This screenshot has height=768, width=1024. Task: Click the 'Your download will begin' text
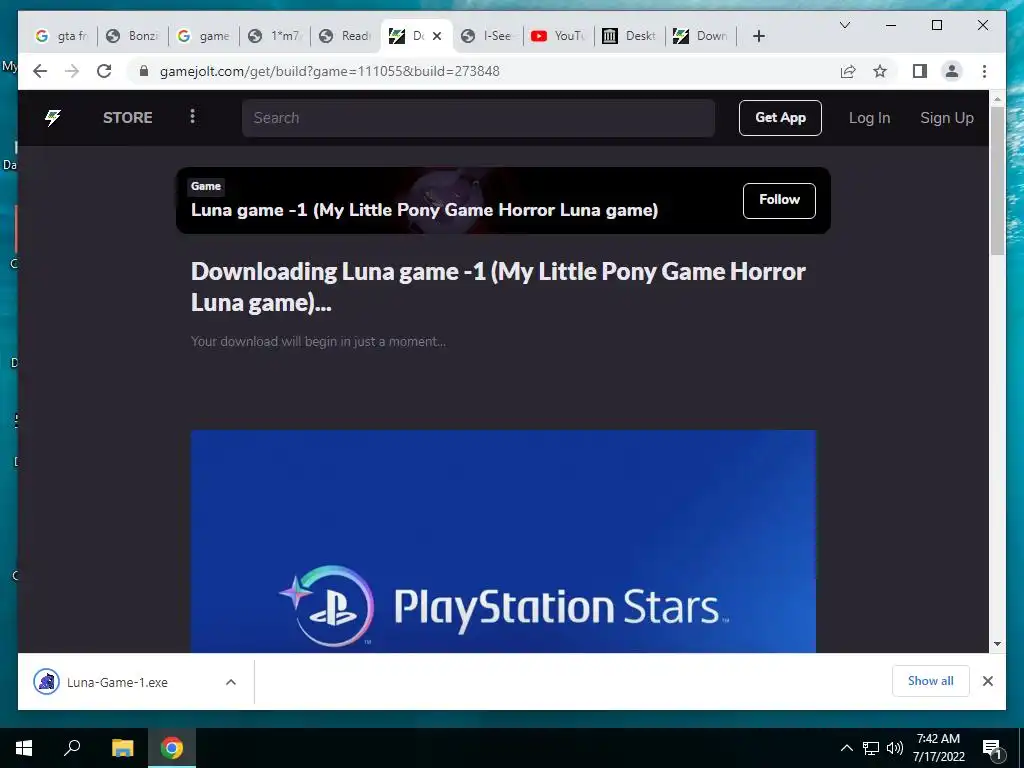(x=318, y=342)
